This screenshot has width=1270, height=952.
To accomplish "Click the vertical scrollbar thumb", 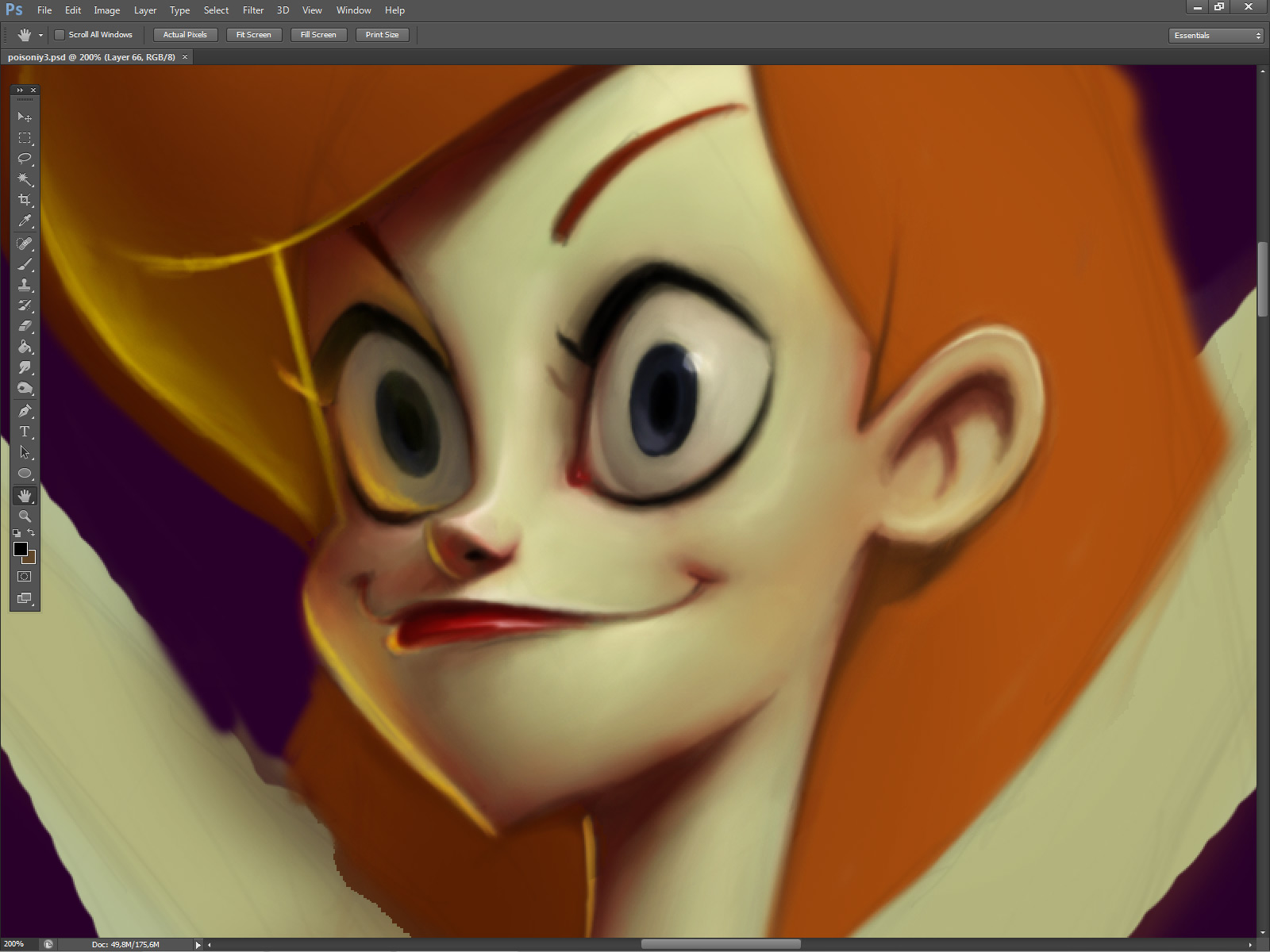I will [x=1262, y=279].
